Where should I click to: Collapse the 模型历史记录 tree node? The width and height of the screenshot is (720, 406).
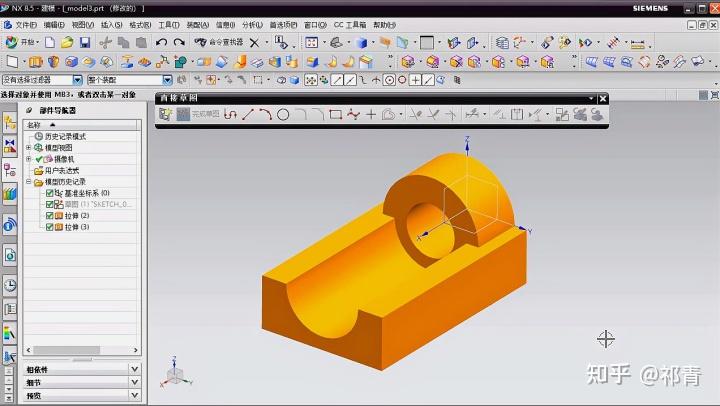click(28, 182)
